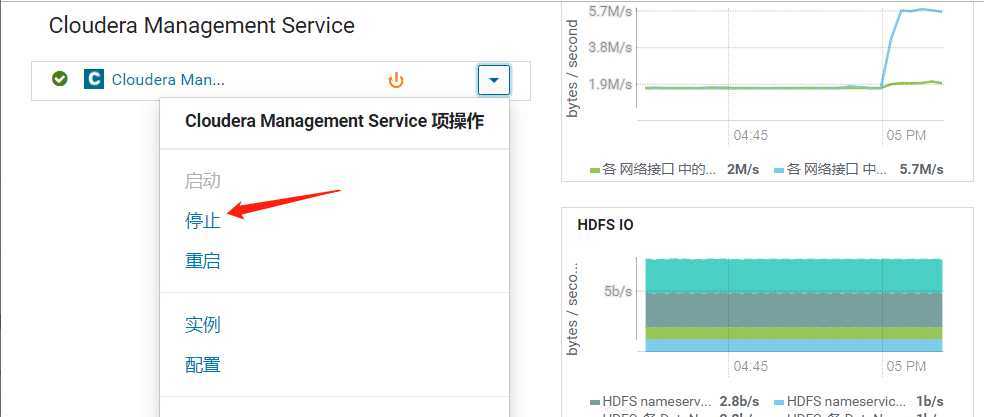Click the light blue HDFS 1b/s legend swatch

(x=780, y=401)
